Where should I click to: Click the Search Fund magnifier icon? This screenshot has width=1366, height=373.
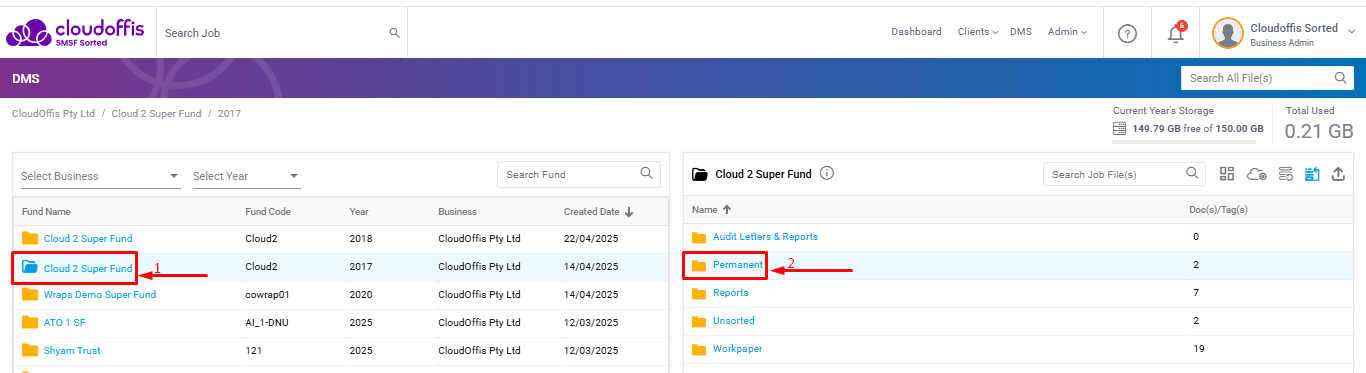point(647,174)
